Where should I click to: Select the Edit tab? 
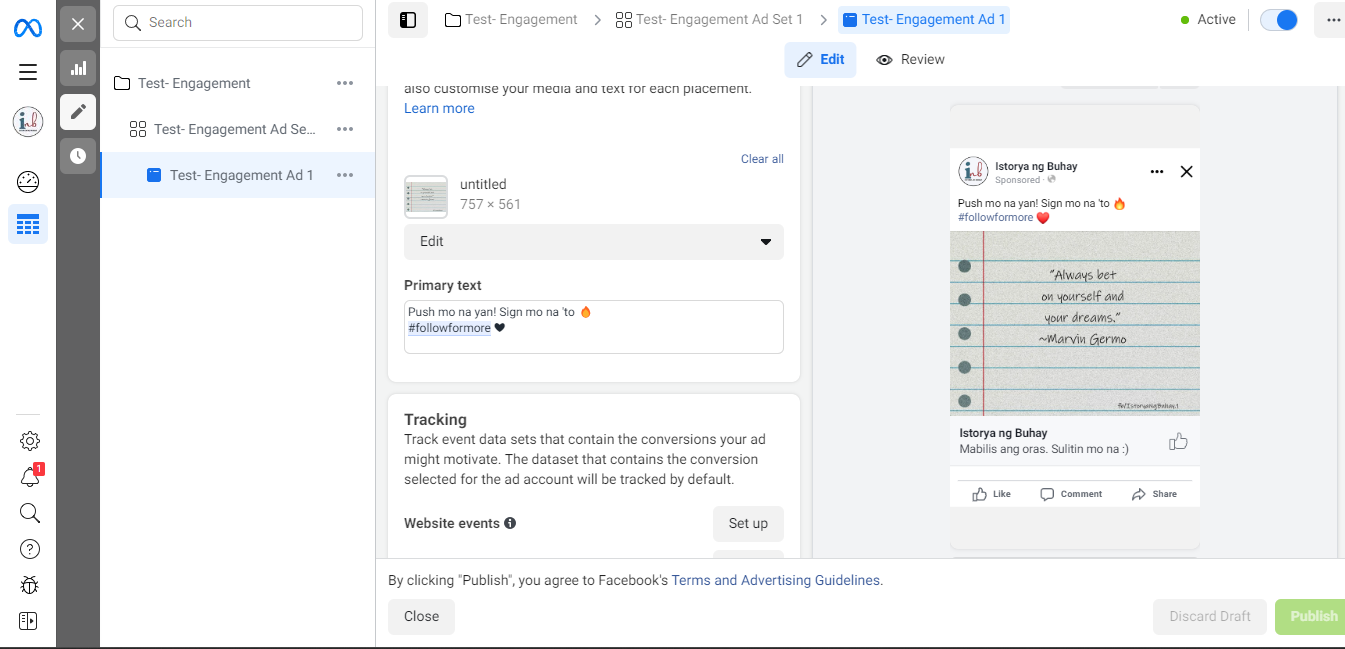pyautogui.click(x=821, y=60)
